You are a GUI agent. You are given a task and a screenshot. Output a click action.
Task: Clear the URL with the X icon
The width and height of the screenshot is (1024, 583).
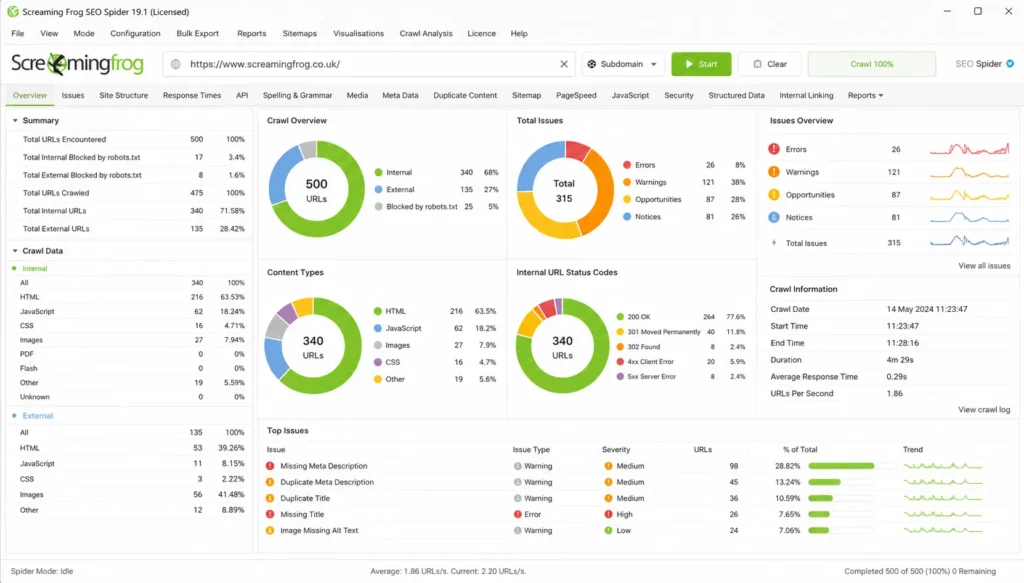click(x=564, y=64)
